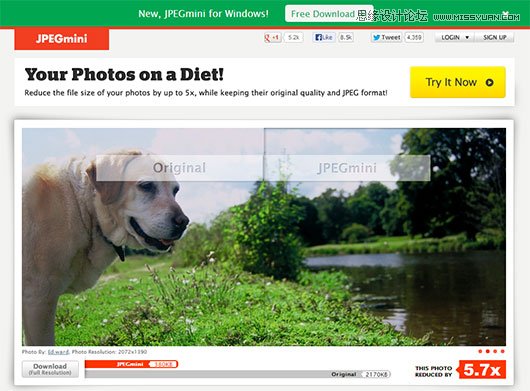Click the 'Your Photos on a Diet!' heading
Image resolution: width=530 pixels, height=391 pixels.
coord(124,75)
